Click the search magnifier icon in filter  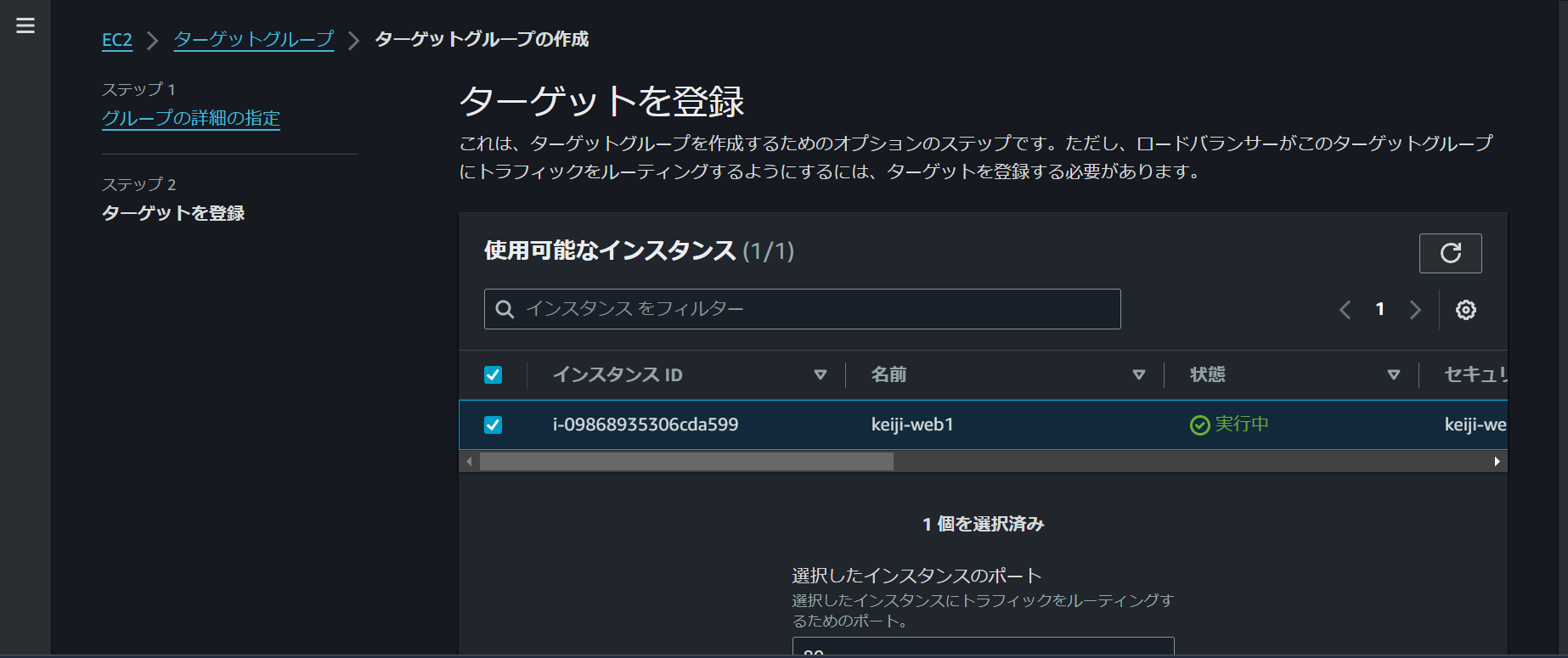[505, 309]
